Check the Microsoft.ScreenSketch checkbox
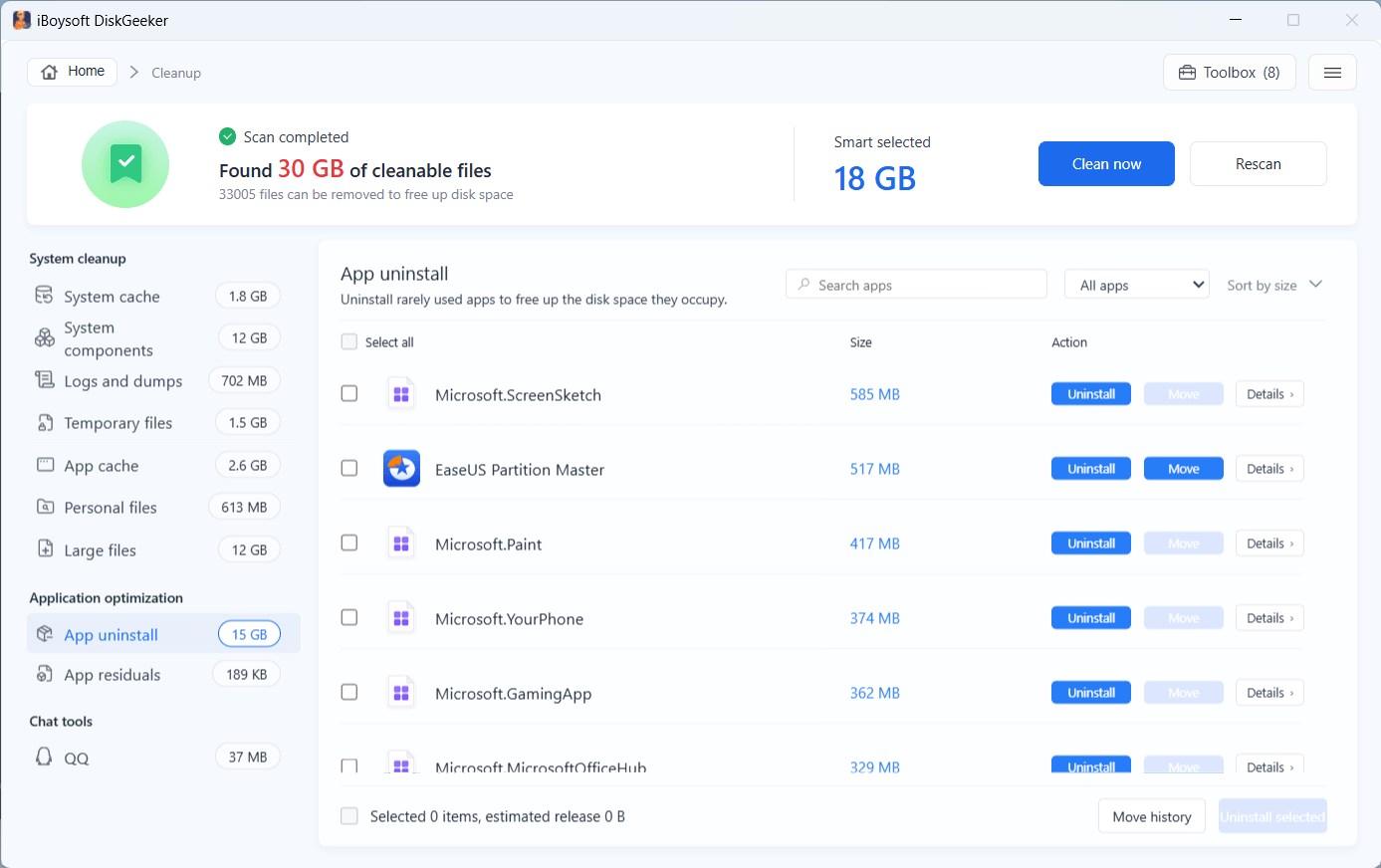The image size is (1381, 868). tap(348, 393)
